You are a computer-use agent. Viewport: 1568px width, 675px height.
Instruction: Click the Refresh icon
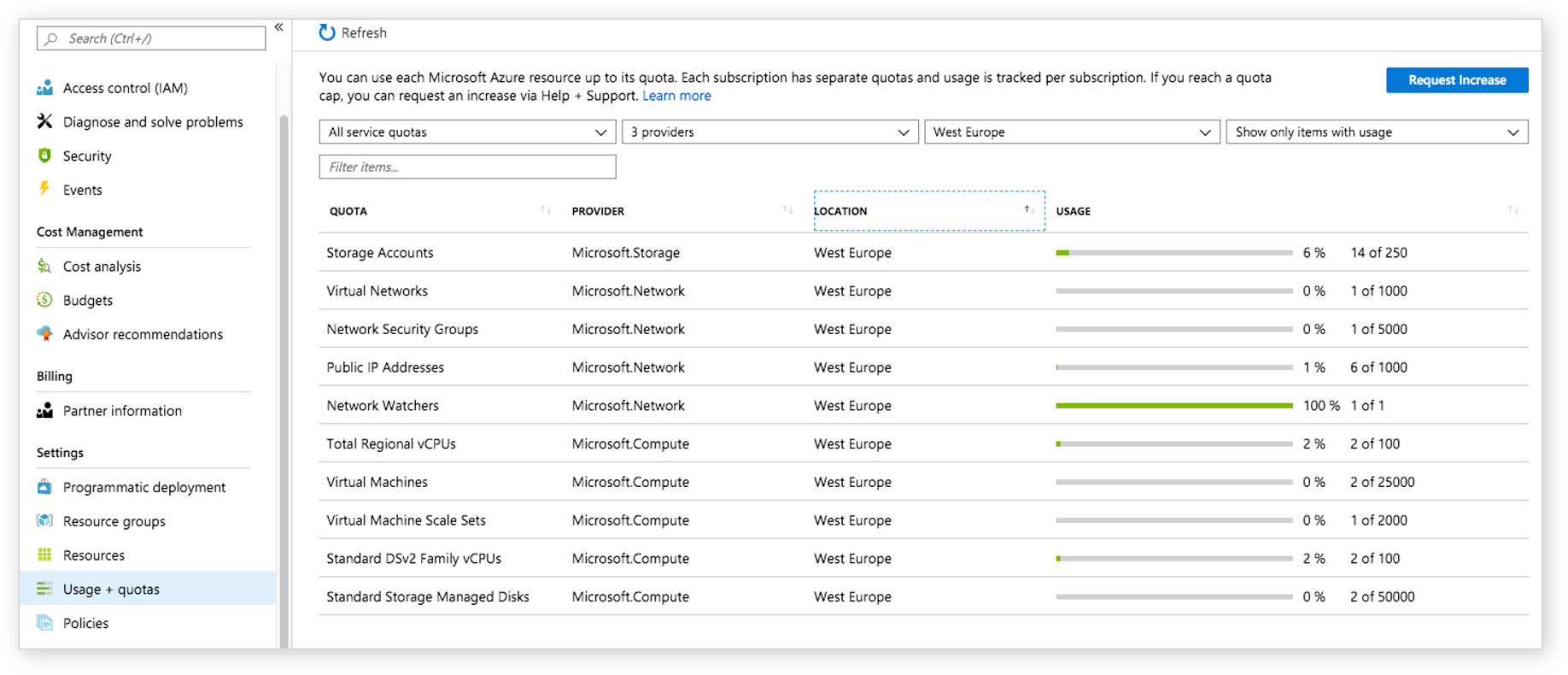coord(326,32)
